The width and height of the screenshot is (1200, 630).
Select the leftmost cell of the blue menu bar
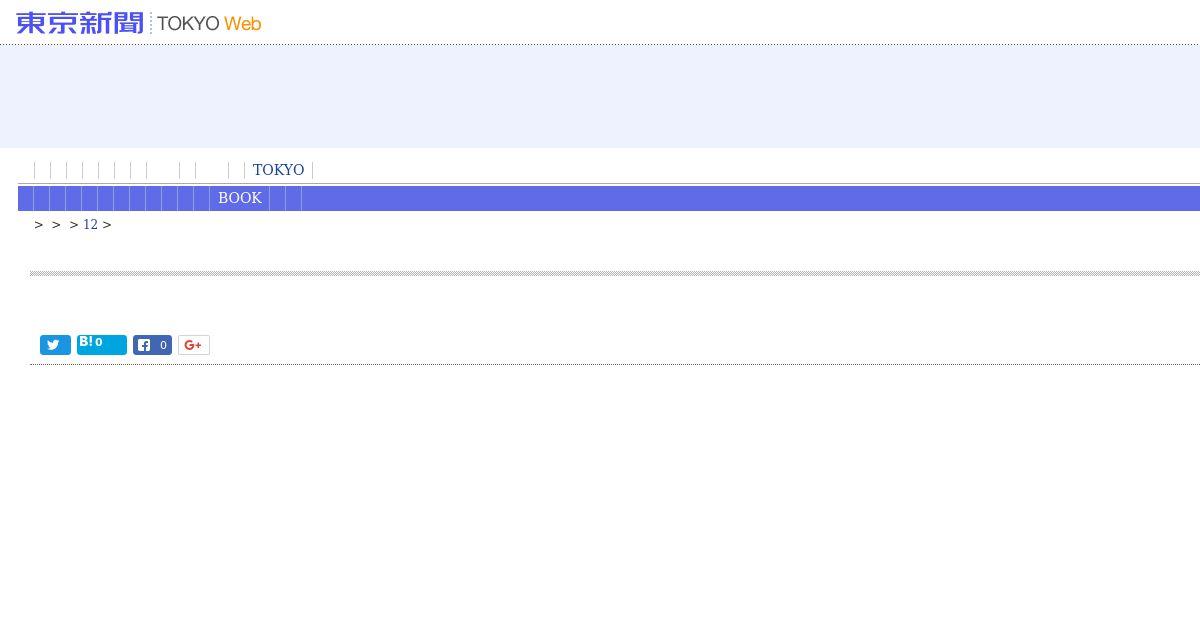tap(26, 198)
